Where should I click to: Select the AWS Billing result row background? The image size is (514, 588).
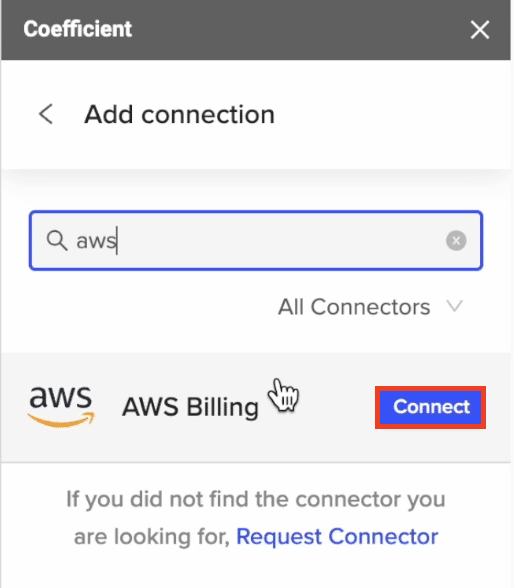(256, 407)
